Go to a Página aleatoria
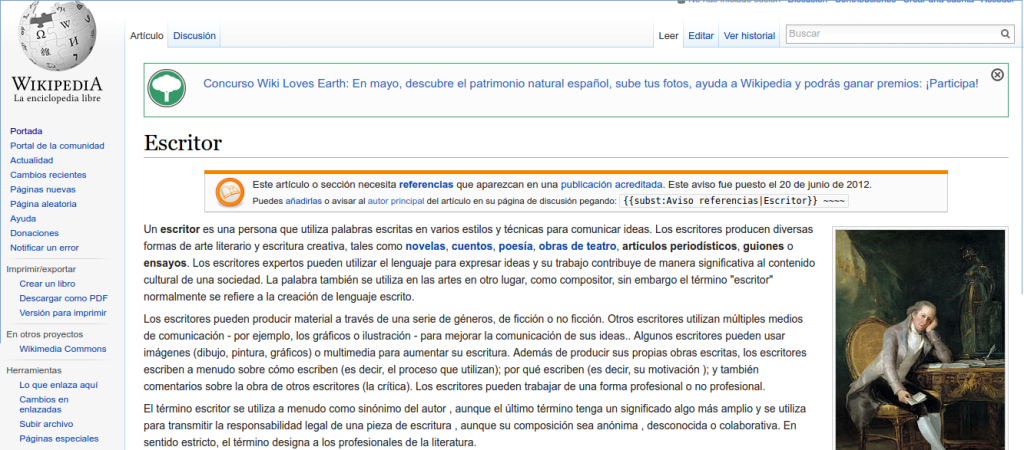Viewport: 1024px width, 450px height. coord(44,204)
